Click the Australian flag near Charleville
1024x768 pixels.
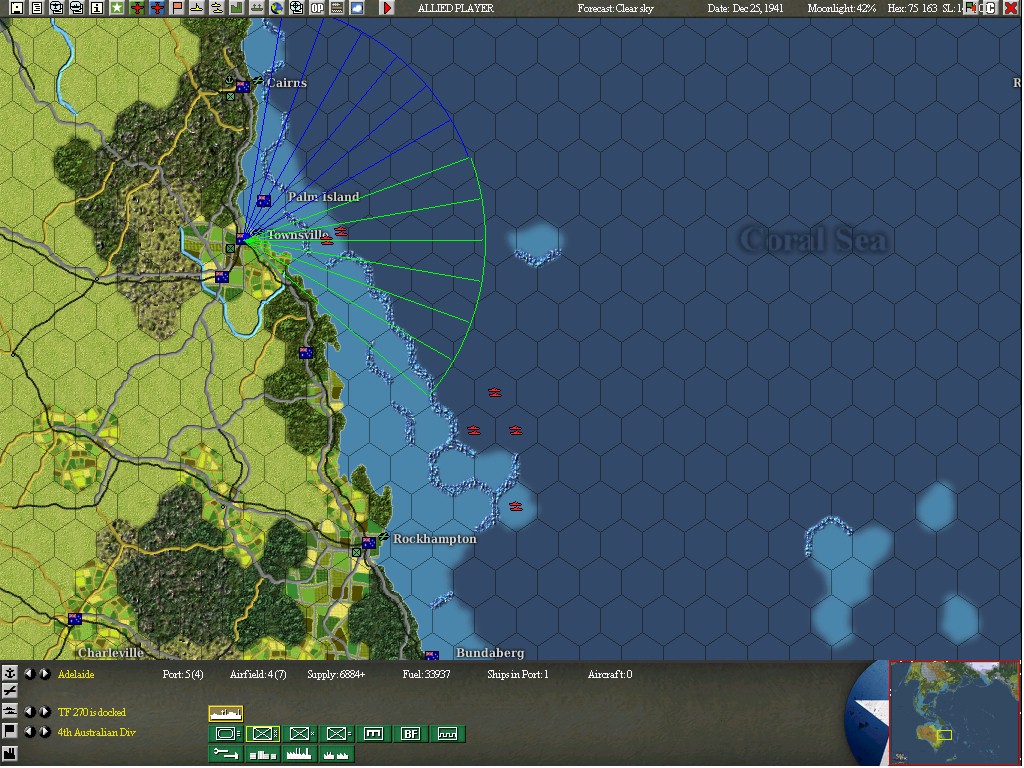75,618
